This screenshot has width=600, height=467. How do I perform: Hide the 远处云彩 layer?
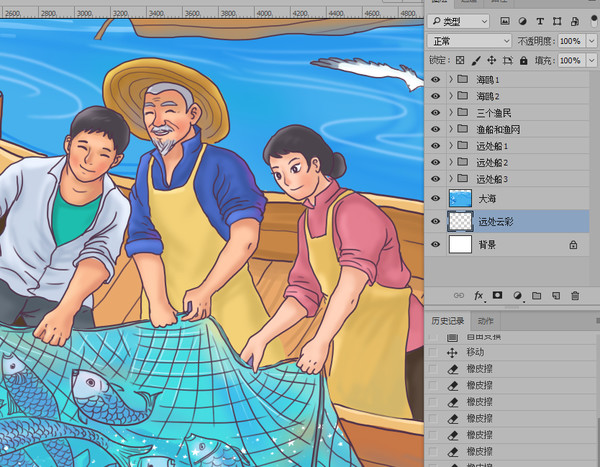click(435, 221)
